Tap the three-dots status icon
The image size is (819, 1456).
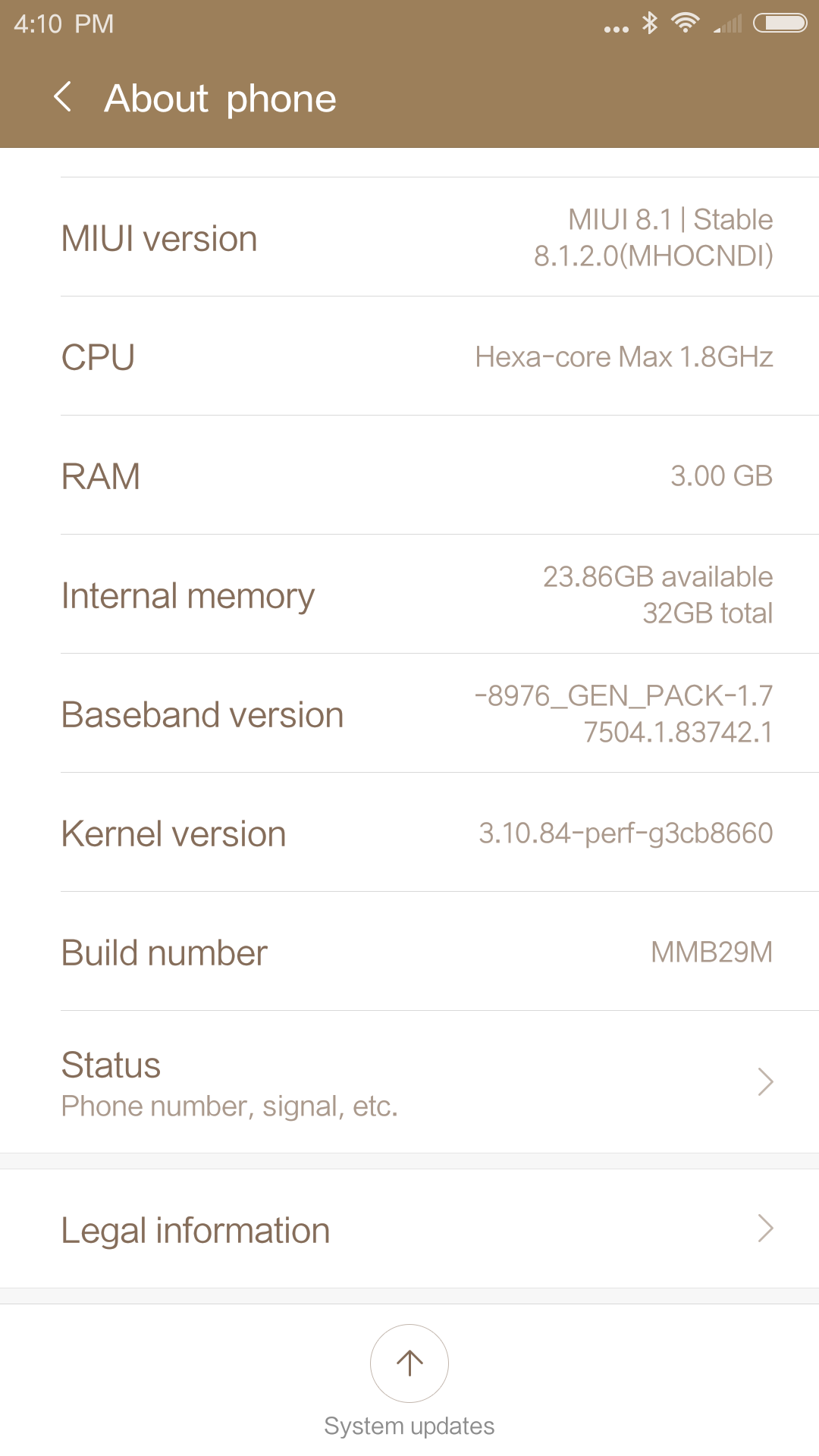point(616,30)
